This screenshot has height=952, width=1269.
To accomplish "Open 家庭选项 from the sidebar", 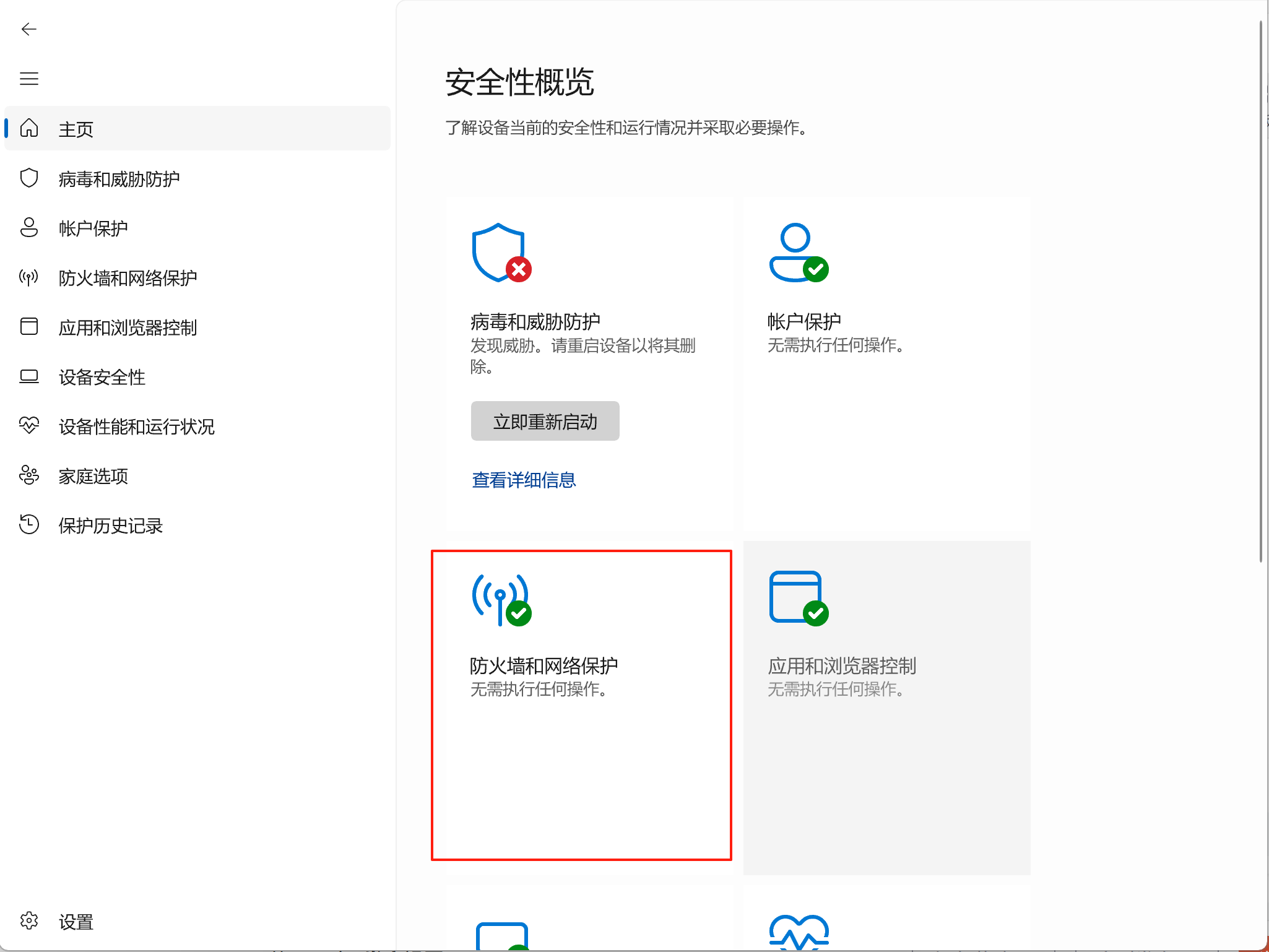I will [x=197, y=475].
